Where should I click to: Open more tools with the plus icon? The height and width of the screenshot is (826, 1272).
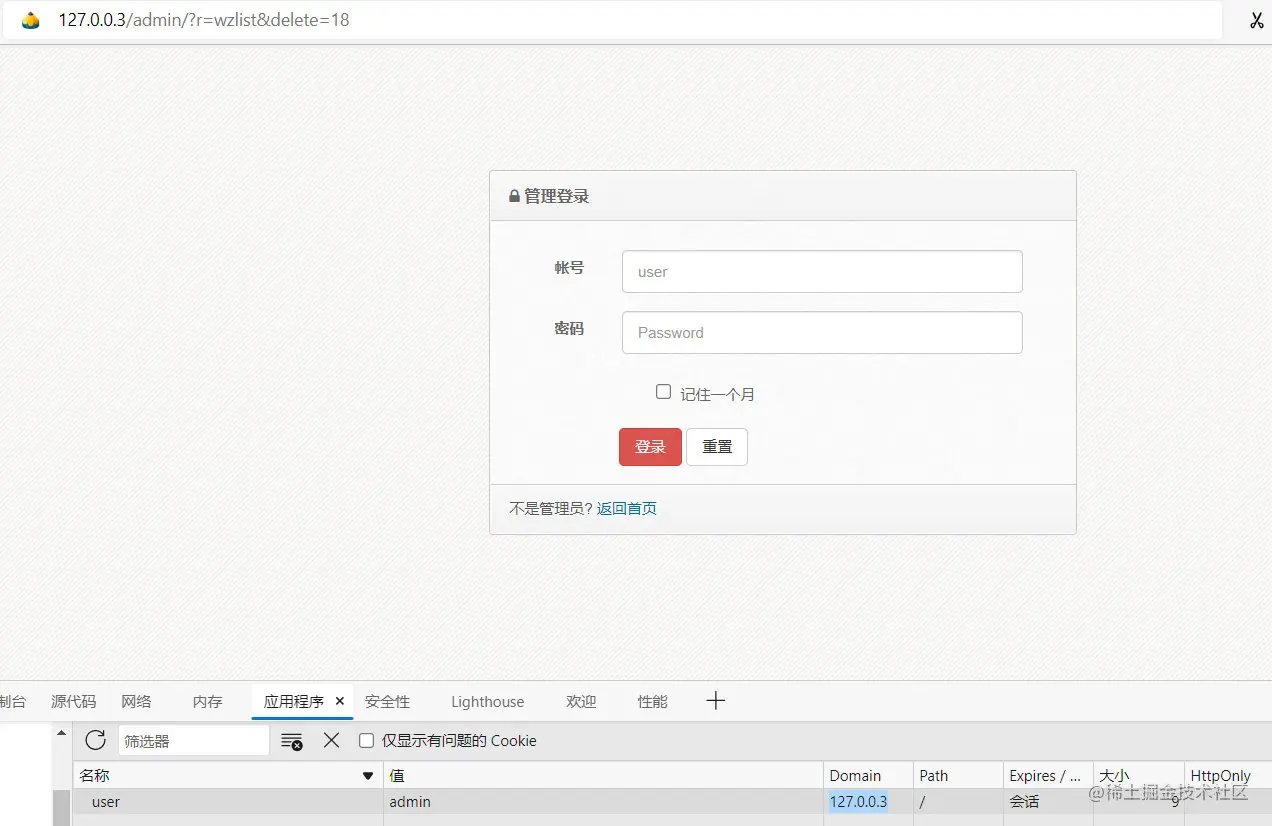click(x=715, y=701)
